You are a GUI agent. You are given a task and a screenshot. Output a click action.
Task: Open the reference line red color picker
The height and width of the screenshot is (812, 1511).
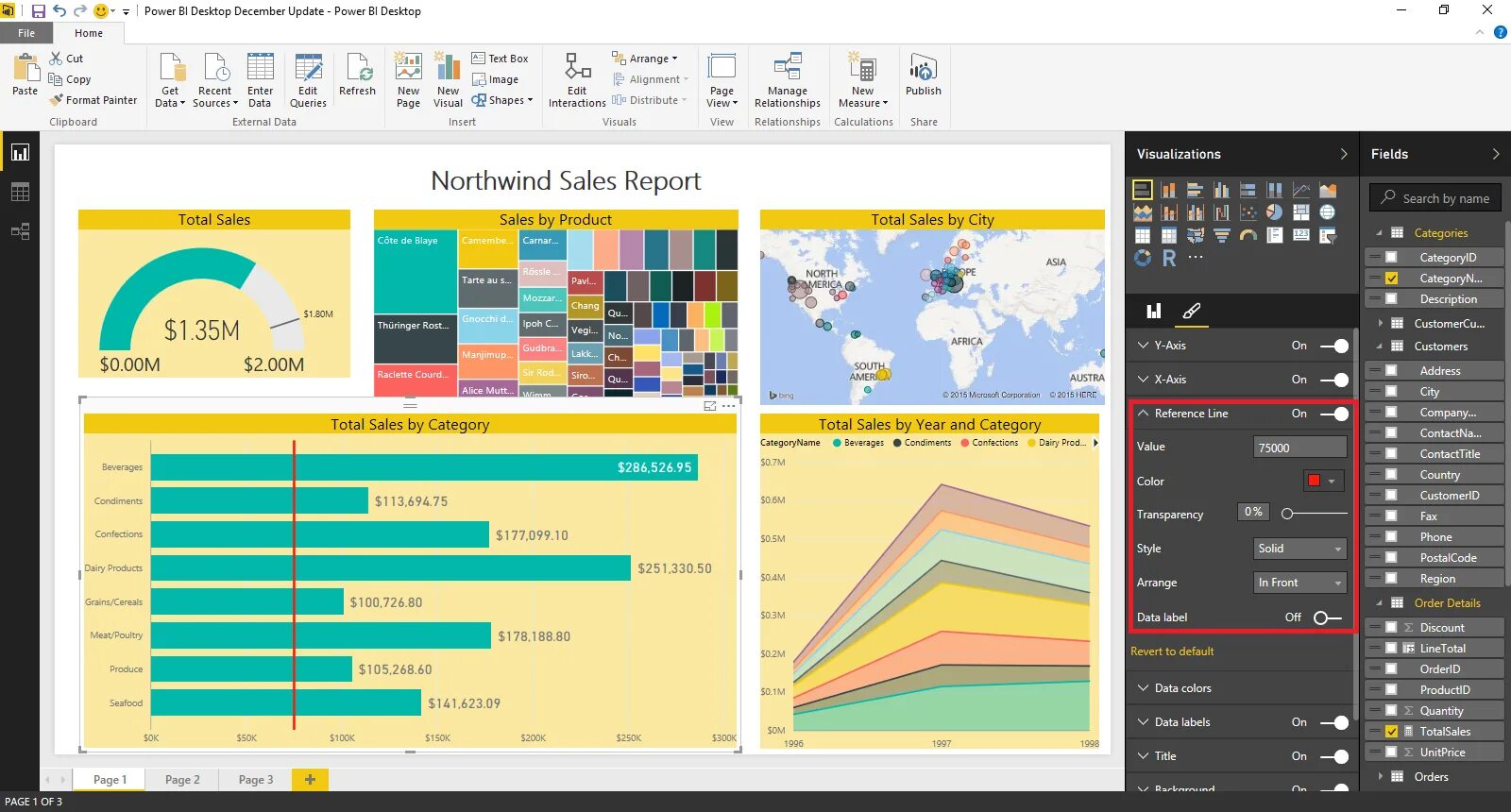pos(1323,481)
